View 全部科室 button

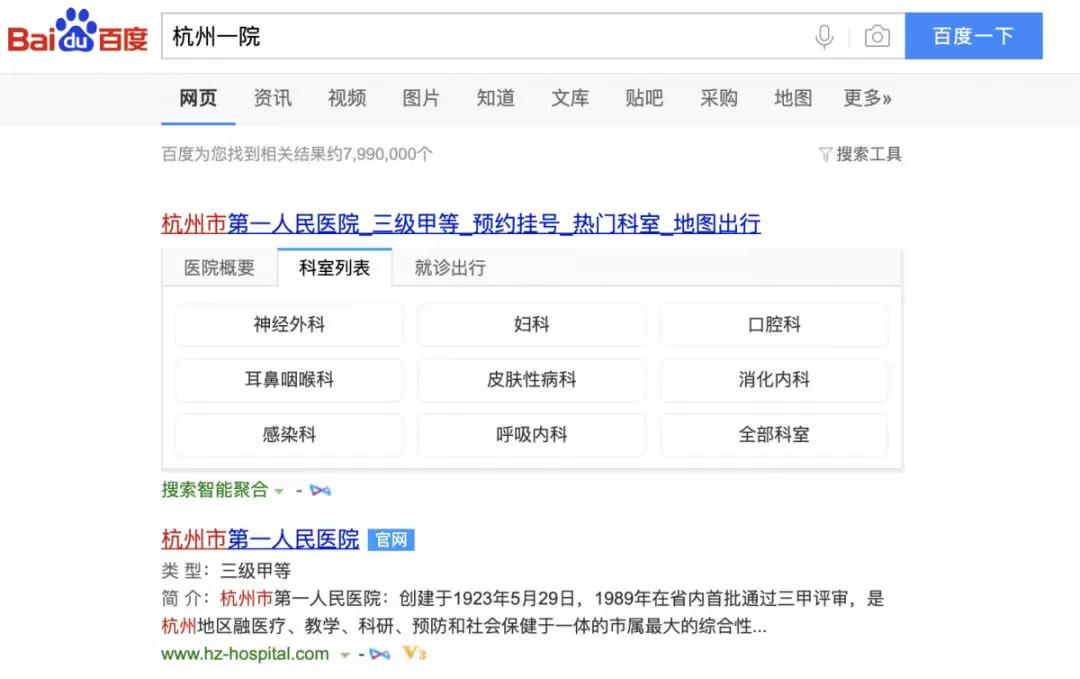774,435
